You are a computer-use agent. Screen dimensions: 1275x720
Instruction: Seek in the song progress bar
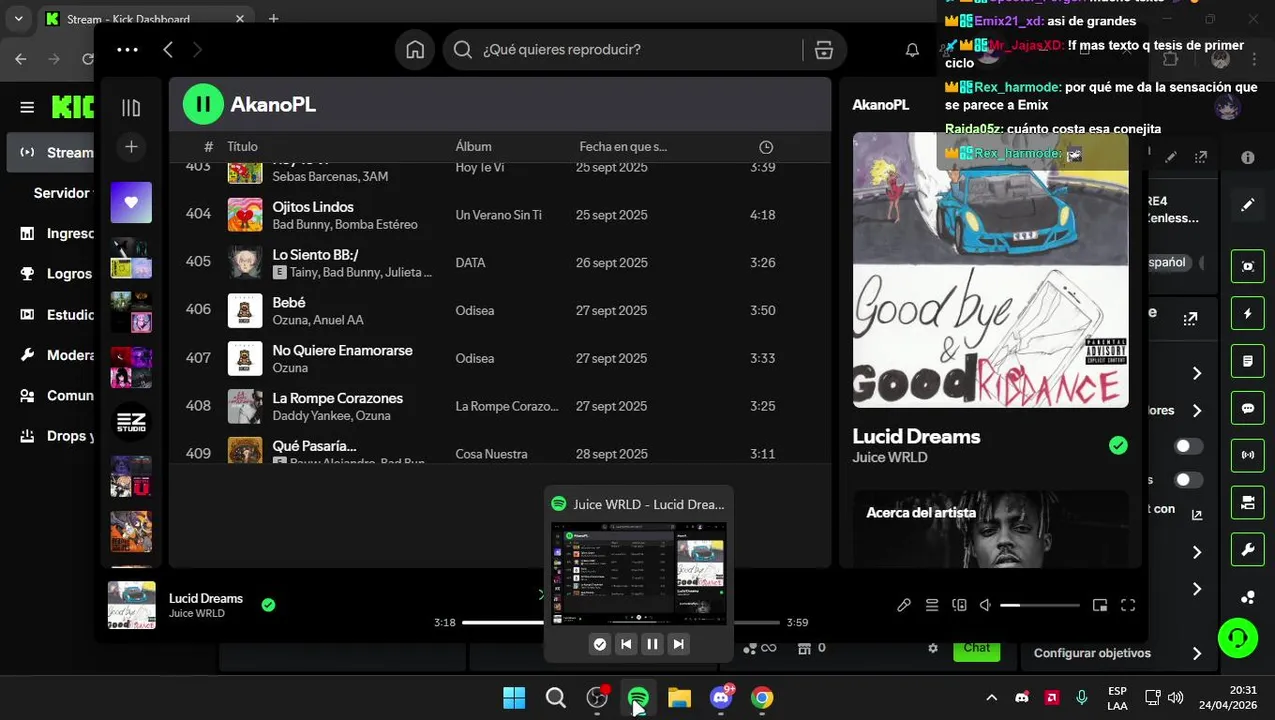pyautogui.click(x=620, y=622)
